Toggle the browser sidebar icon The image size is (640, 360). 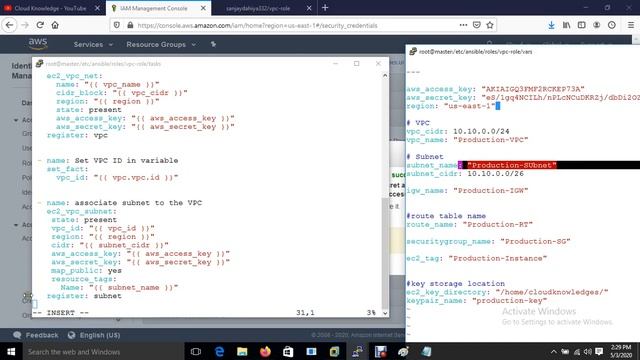581,25
